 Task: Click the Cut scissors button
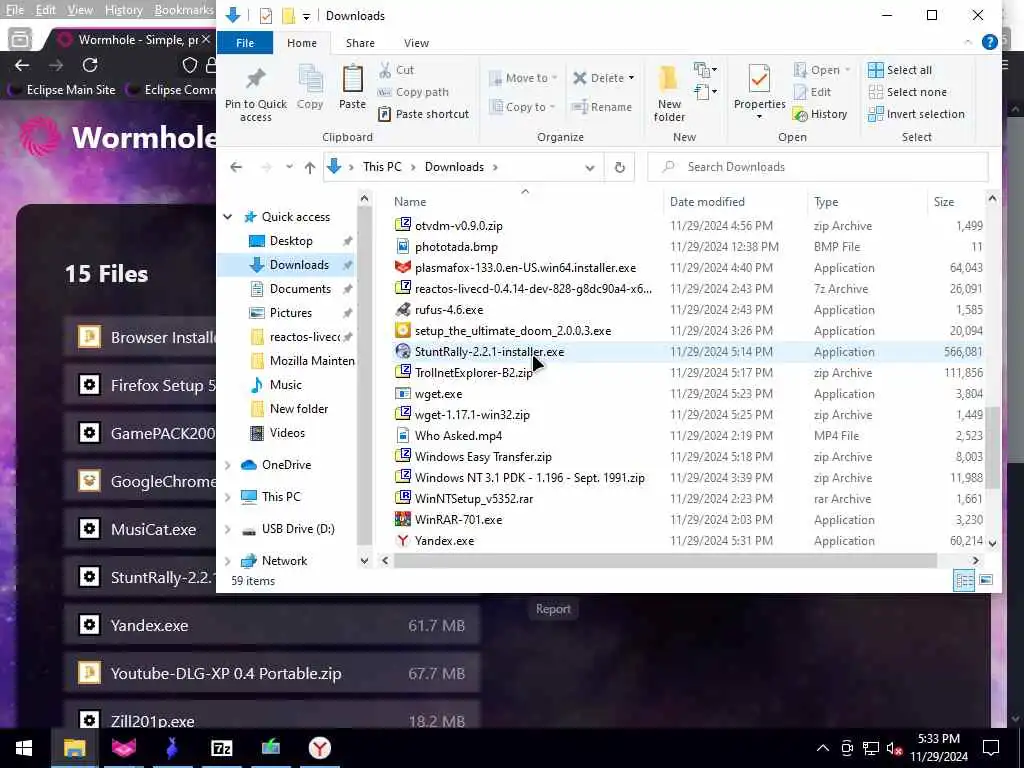click(x=396, y=70)
